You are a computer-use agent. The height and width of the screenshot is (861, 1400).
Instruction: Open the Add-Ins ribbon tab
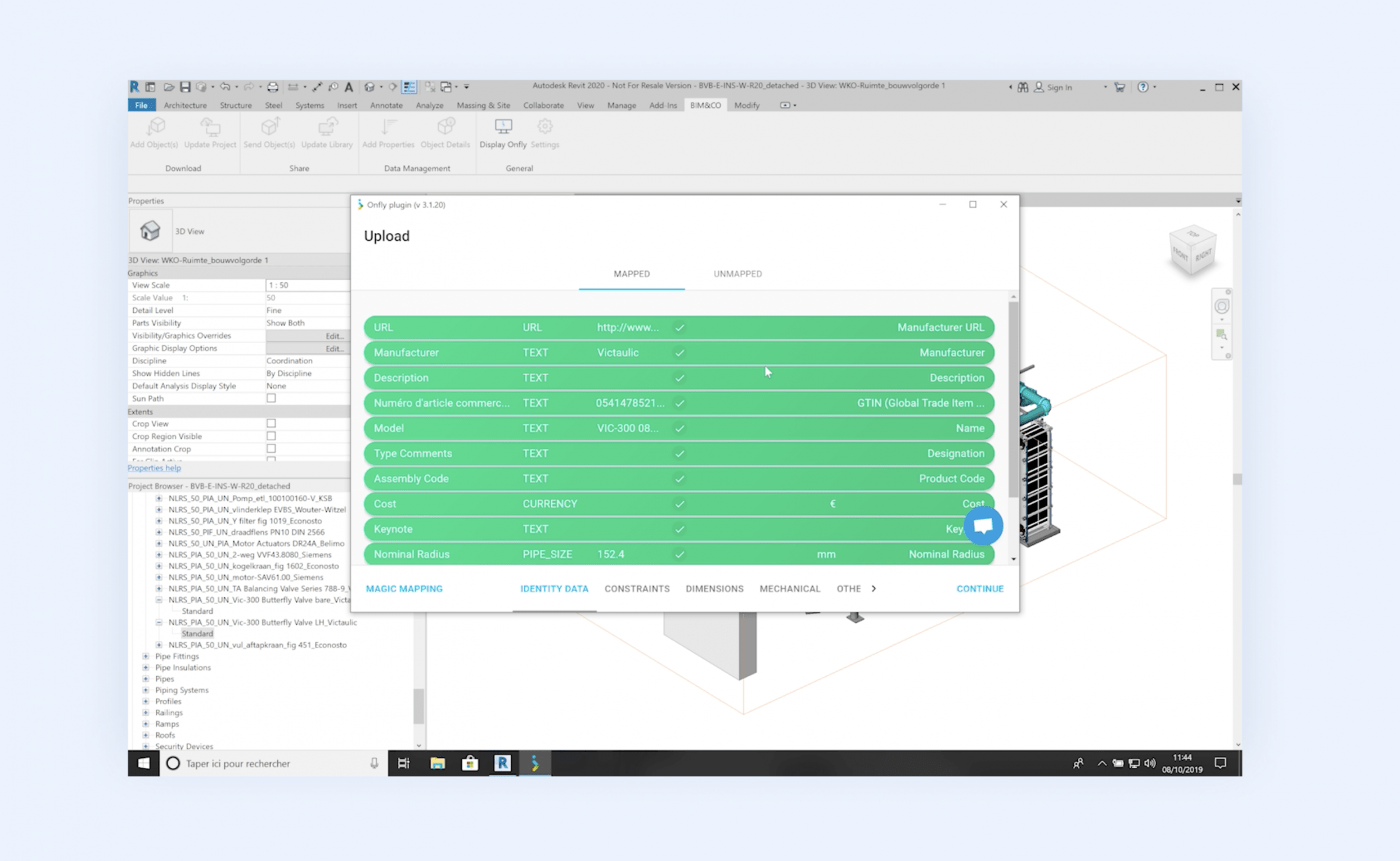tap(662, 105)
